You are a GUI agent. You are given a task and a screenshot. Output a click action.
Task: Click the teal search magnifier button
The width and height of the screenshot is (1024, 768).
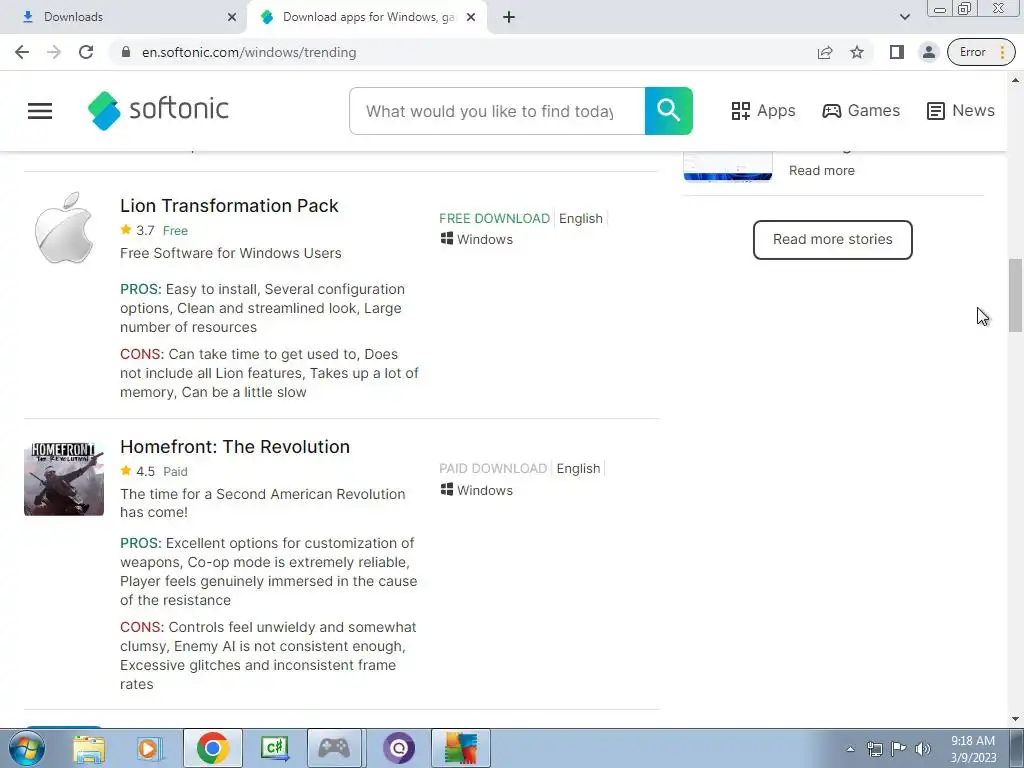669,111
